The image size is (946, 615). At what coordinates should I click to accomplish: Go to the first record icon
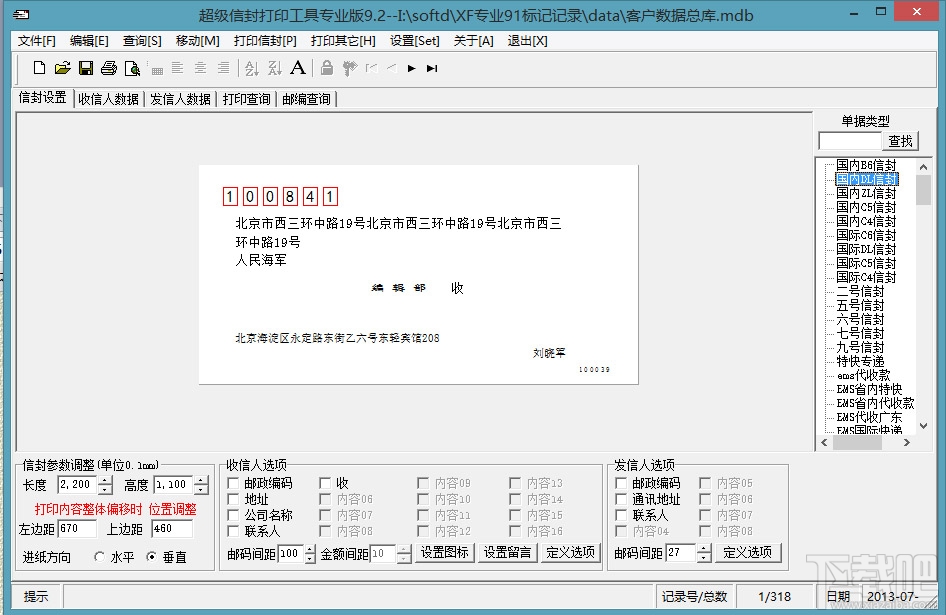(x=372, y=68)
